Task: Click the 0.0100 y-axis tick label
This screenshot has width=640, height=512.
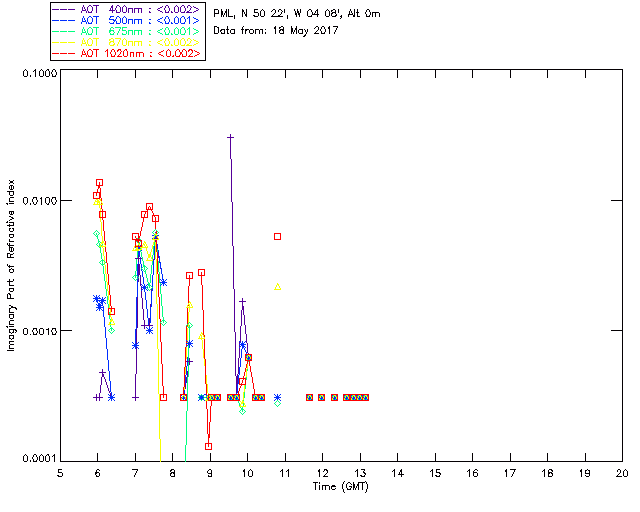Action: tap(37, 203)
